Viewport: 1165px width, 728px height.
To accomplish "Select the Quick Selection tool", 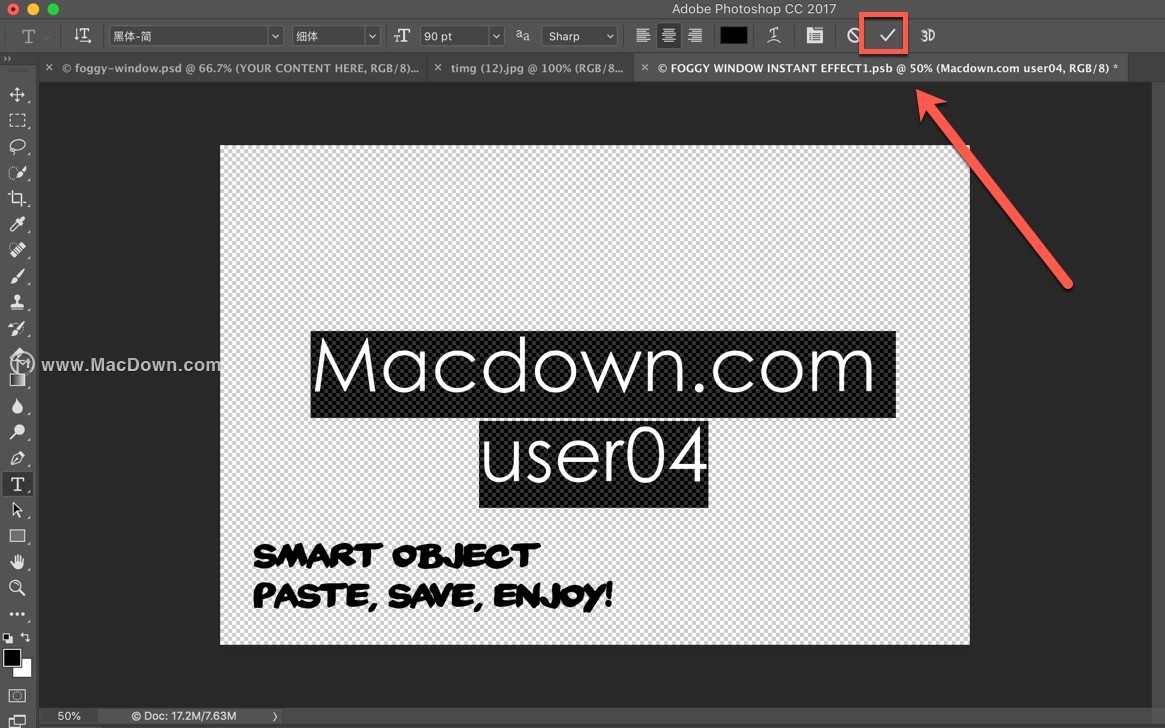I will pyautogui.click(x=17, y=172).
